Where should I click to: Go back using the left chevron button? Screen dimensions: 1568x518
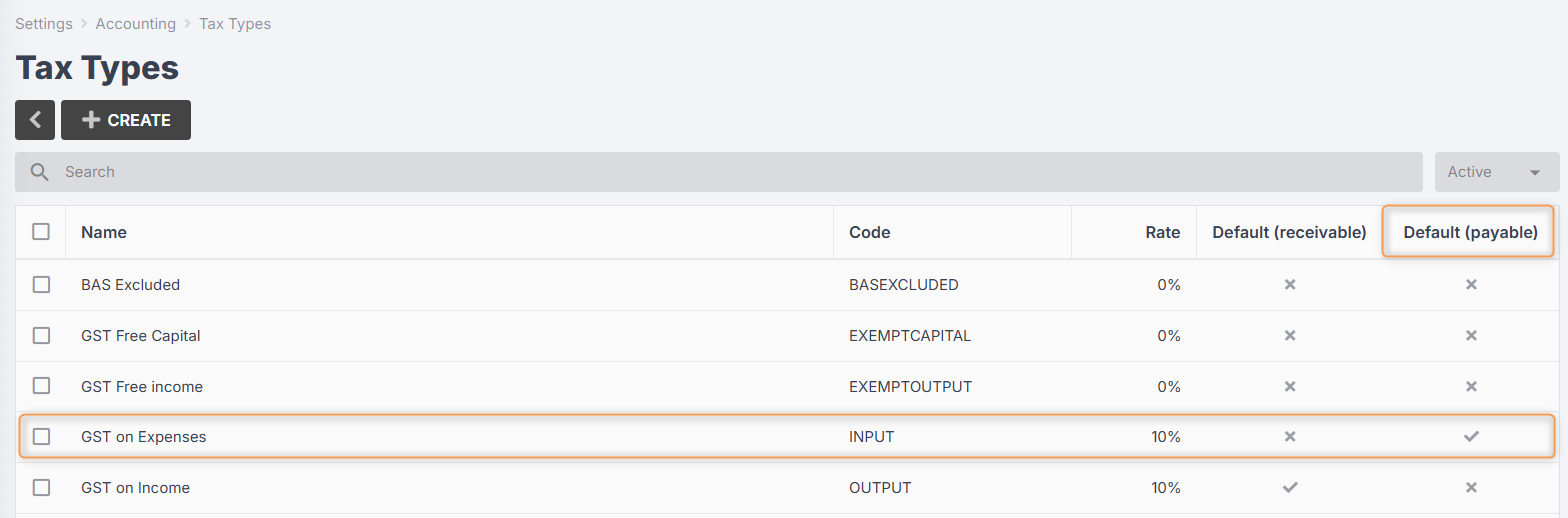coord(35,120)
